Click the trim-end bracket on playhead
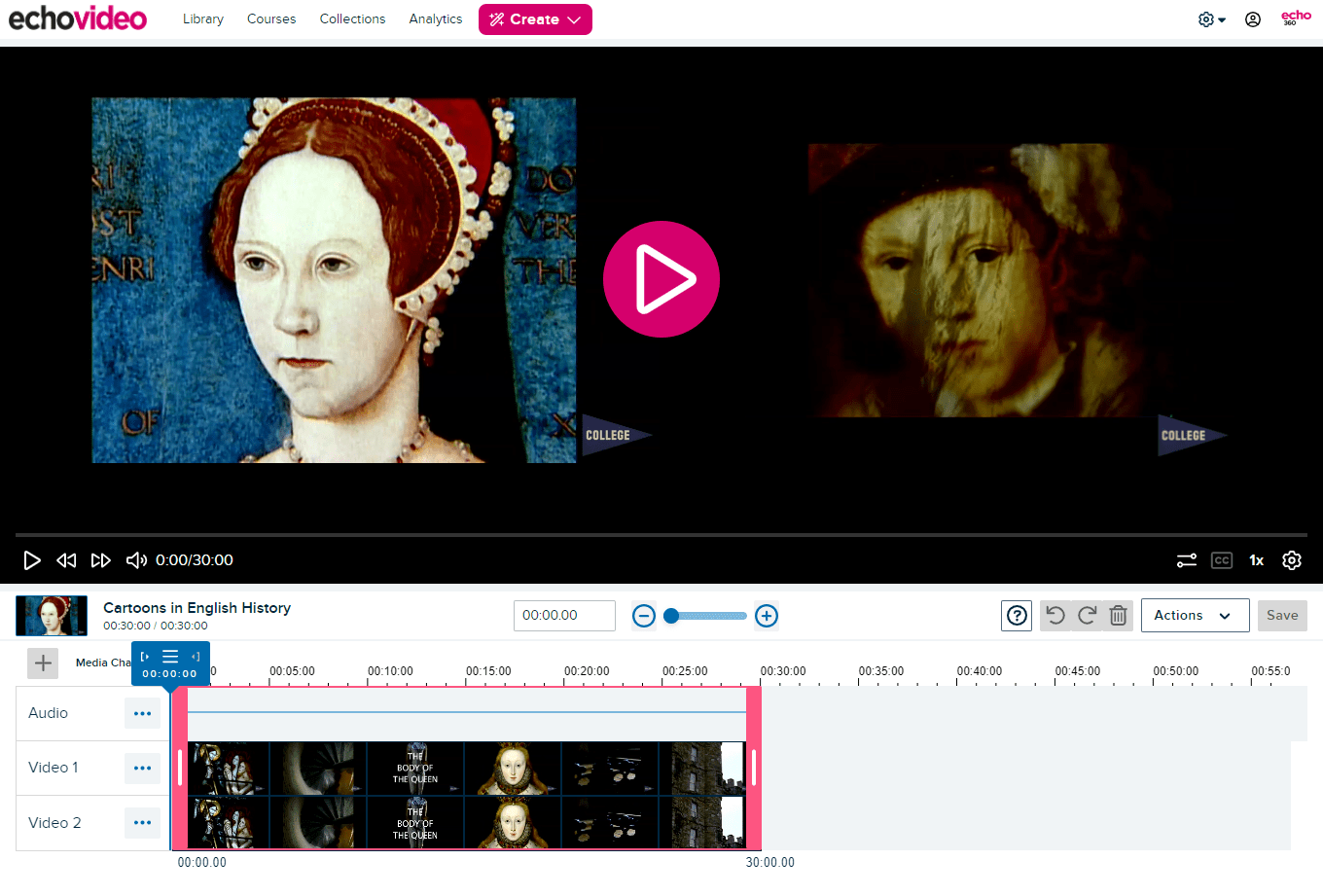The width and height of the screenshot is (1323, 896). tap(196, 657)
